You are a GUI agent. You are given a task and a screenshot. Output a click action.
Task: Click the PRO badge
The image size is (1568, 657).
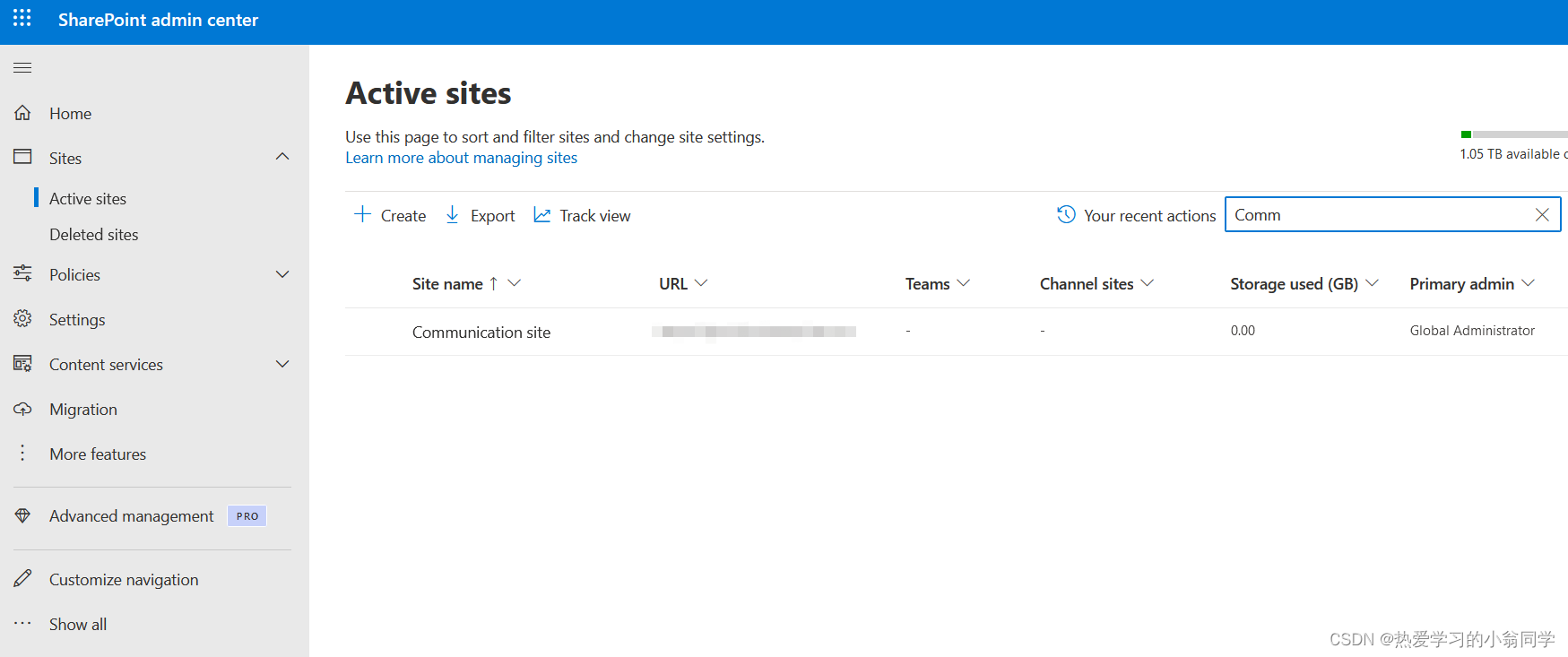pos(247,516)
